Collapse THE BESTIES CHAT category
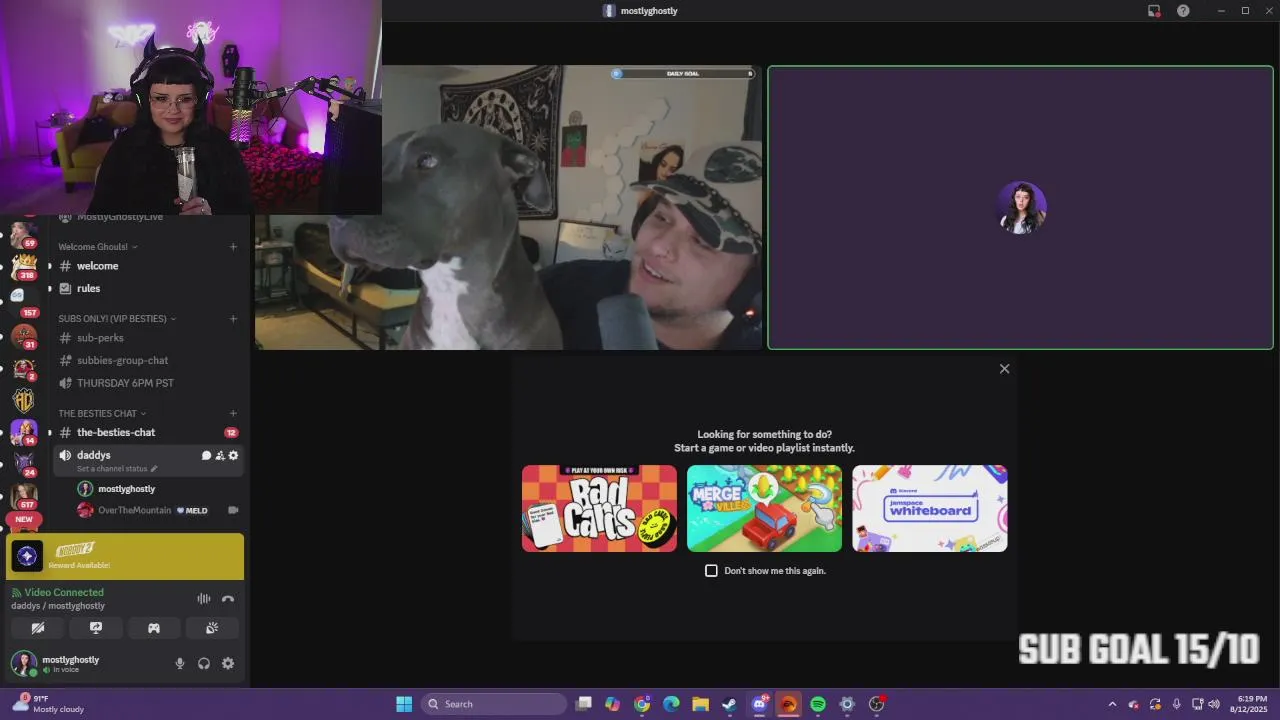The image size is (1280, 720). point(102,413)
